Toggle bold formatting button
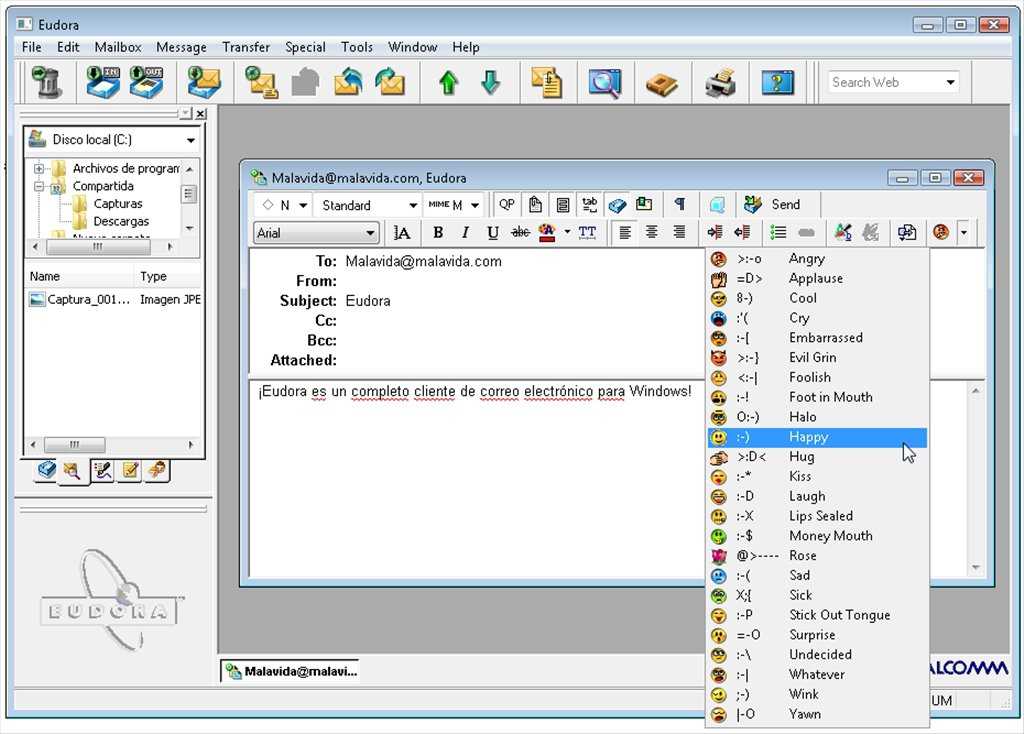Screen dimensions: 1024x734 438,232
